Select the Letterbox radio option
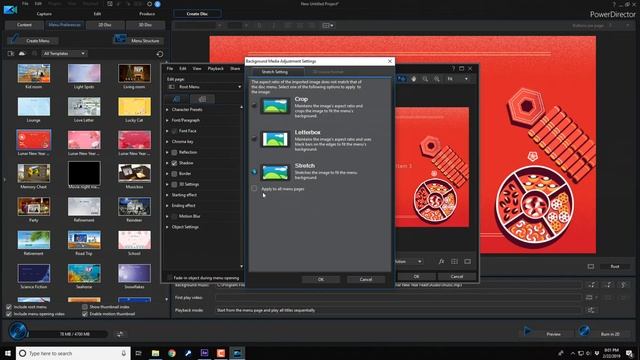 254,139
